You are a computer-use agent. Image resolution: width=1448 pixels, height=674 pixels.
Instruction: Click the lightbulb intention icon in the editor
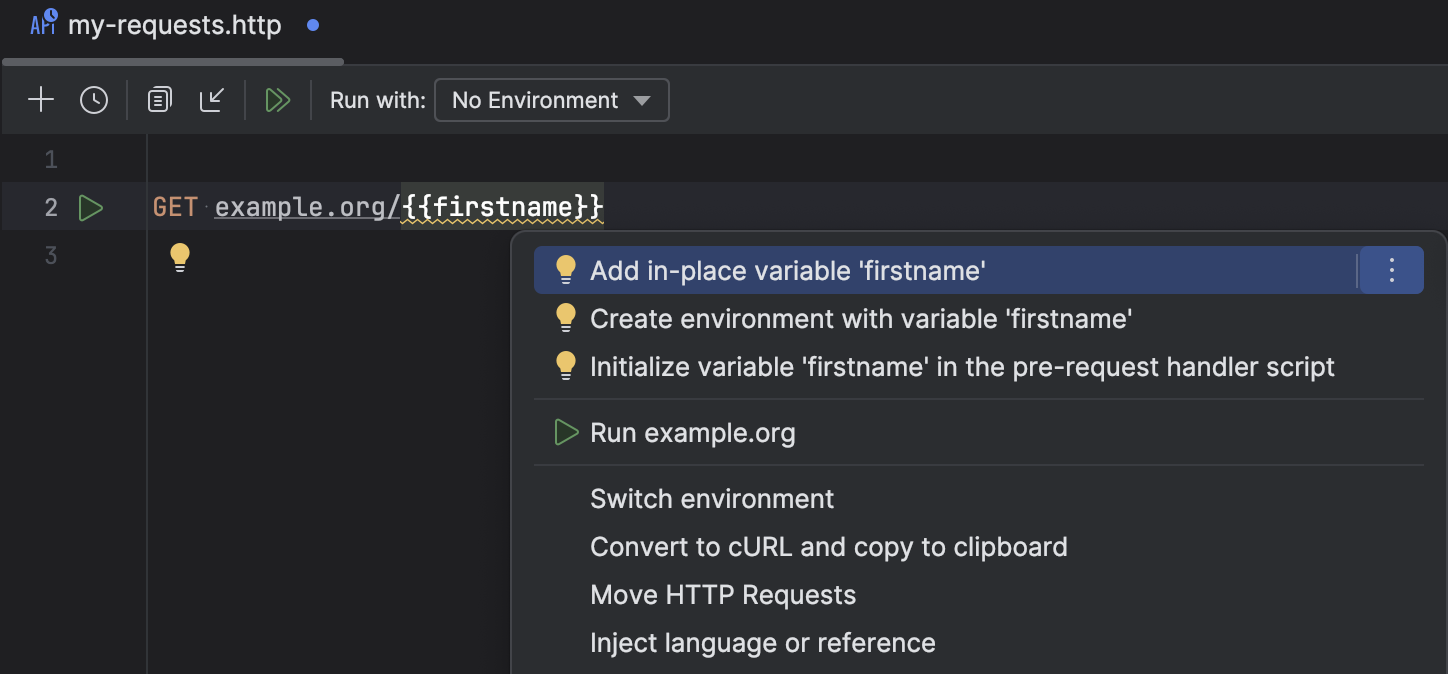[180, 256]
